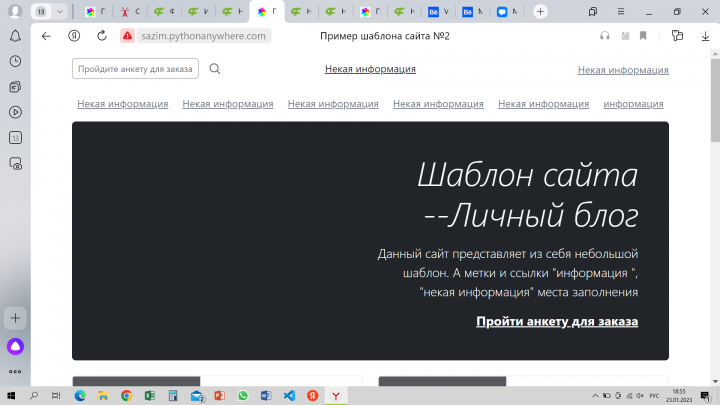This screenshot has height=405, width=720.
Task: Open File Explorer from taskbar
Action: click(x=103, y=395)
